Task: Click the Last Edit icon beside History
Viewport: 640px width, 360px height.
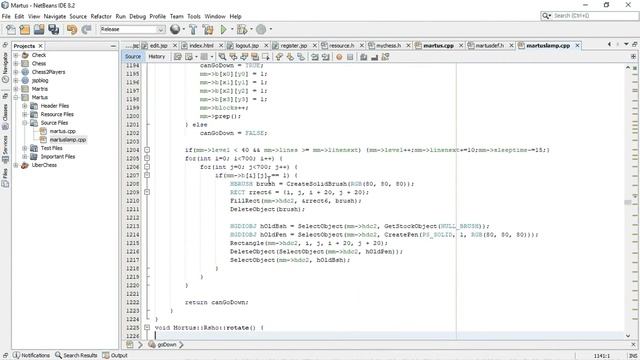Action: [178, 57]
